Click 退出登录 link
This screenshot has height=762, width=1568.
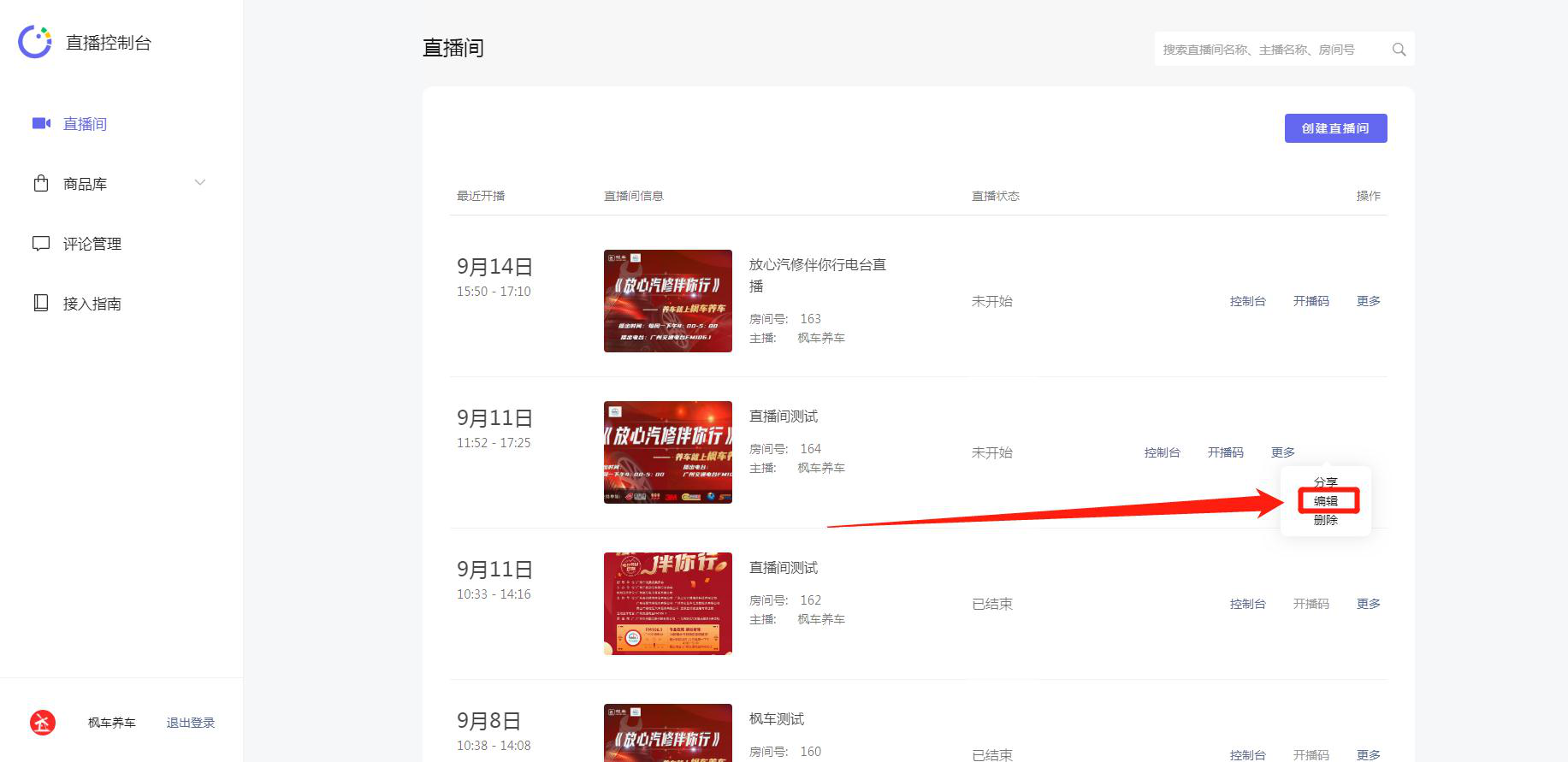coord(191,723)
